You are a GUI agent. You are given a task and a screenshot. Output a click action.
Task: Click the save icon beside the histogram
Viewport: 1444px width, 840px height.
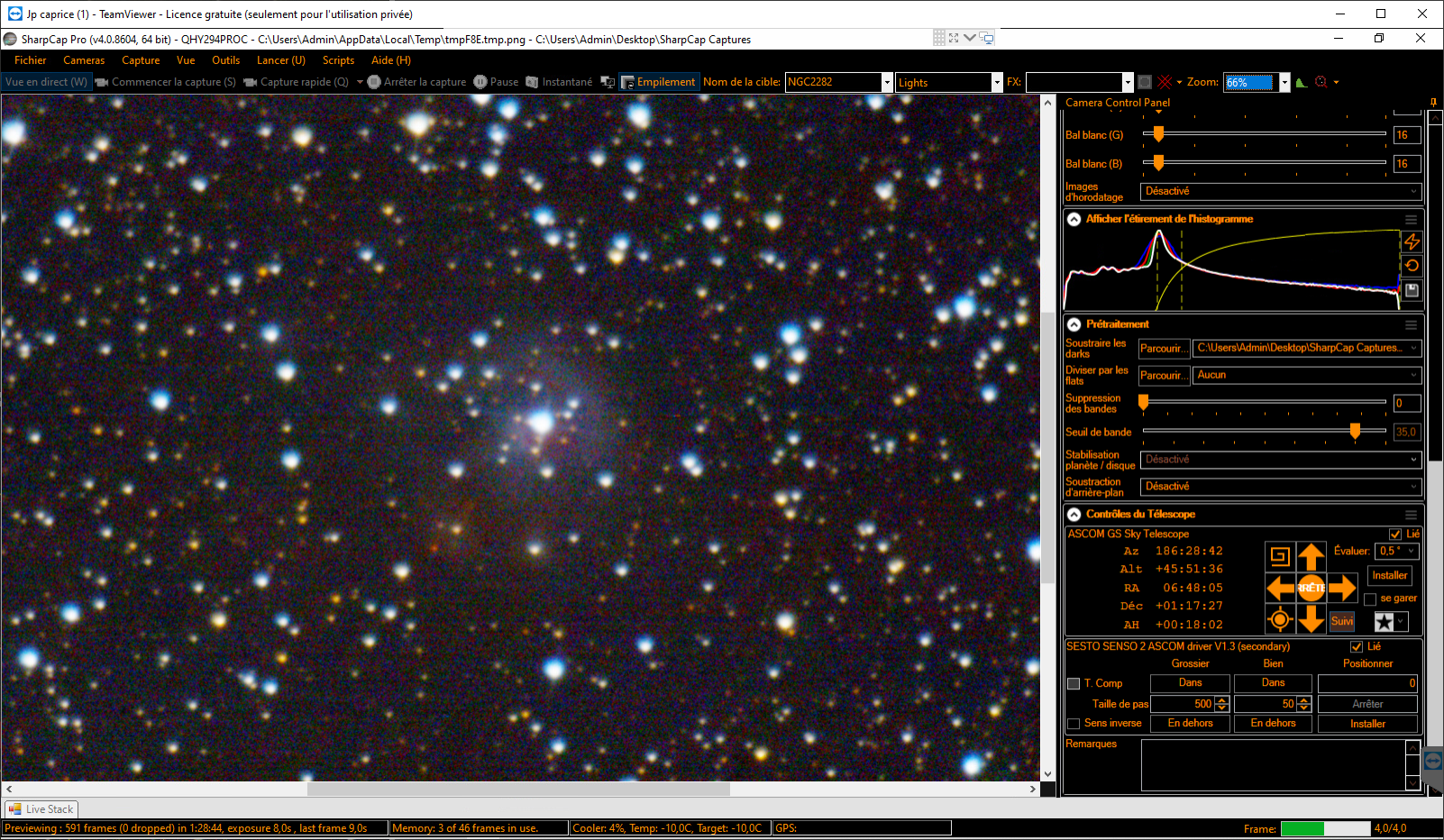click(x=1412, y=290)
